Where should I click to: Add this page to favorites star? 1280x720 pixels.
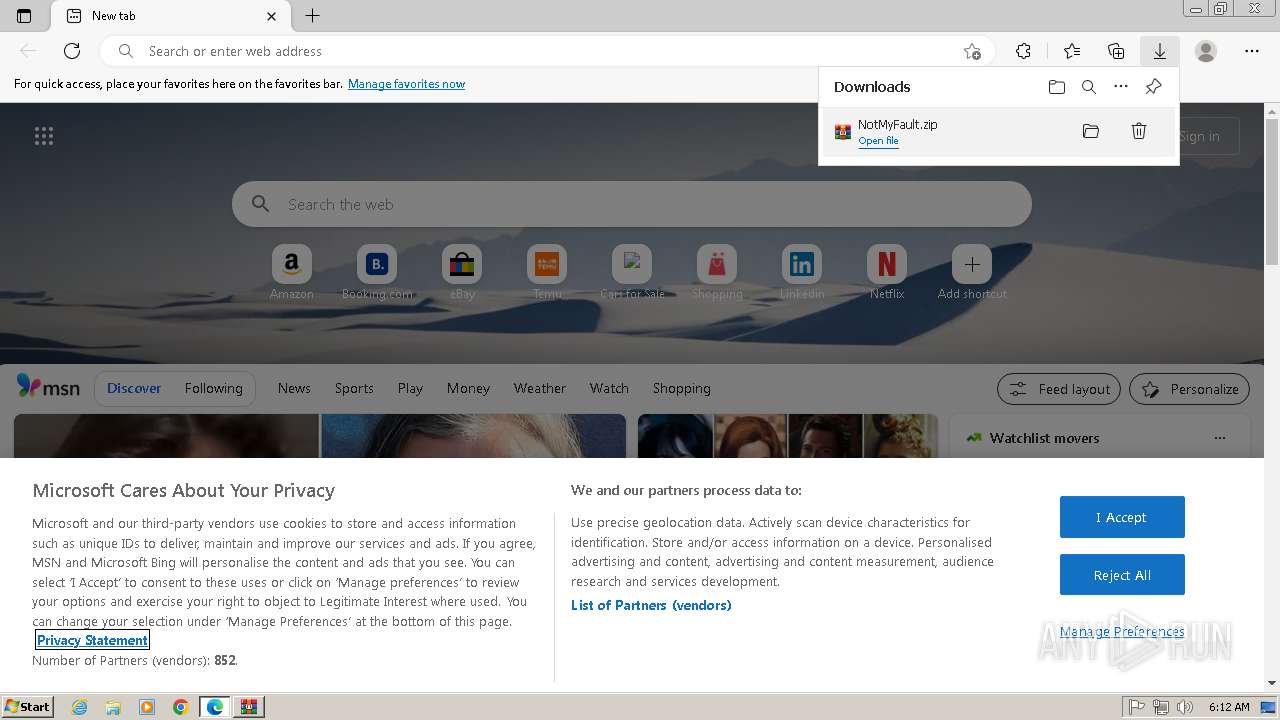972,51
